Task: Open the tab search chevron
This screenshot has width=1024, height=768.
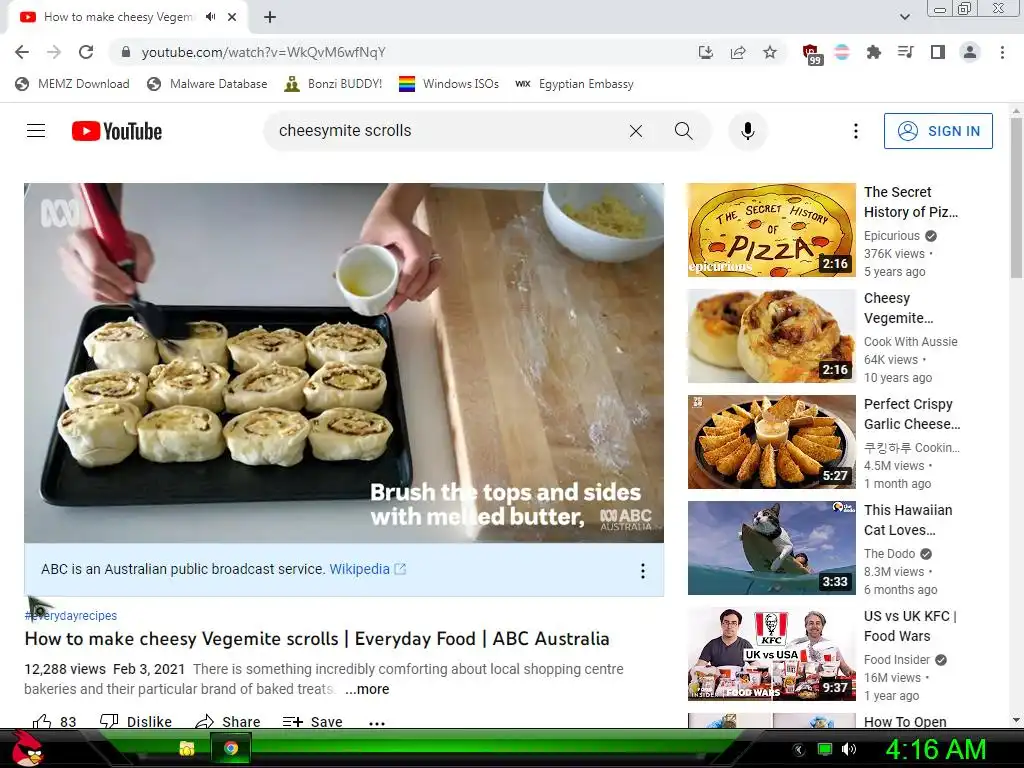Action: [904, 17]
